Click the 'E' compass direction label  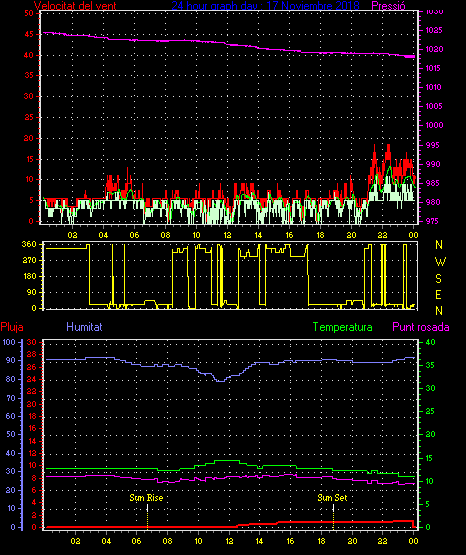tap(438, 295)
